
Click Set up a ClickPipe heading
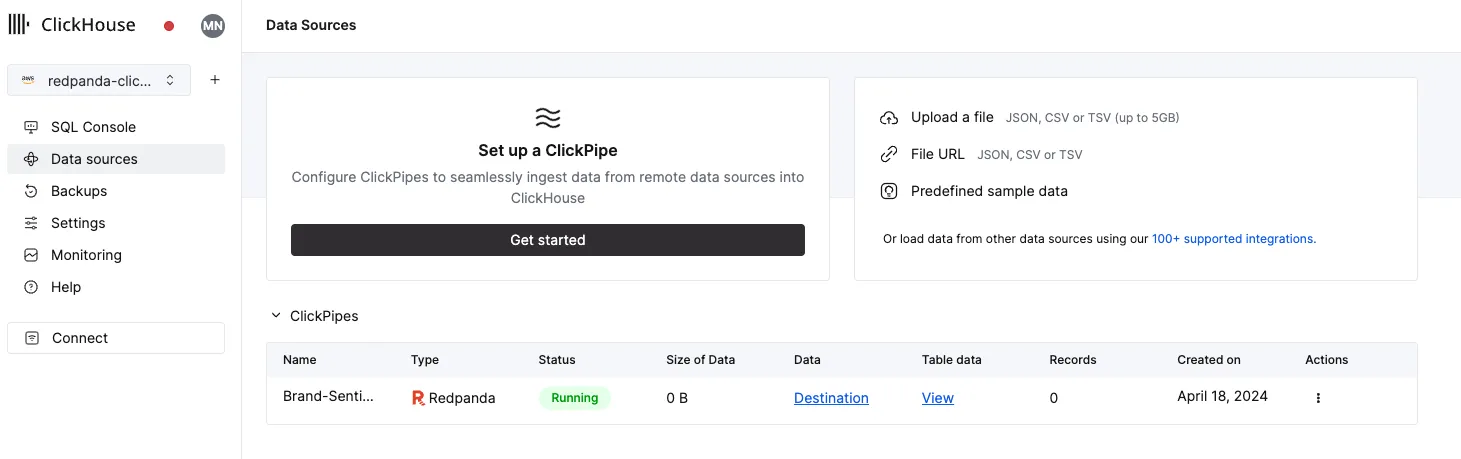pos(548,151)
